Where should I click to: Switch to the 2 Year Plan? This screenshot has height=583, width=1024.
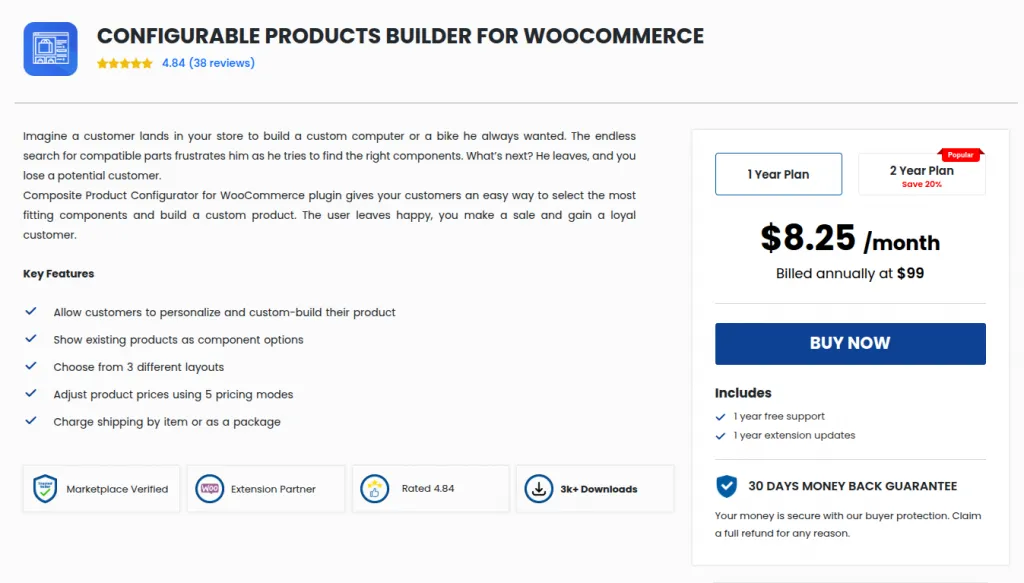point(921,175)
